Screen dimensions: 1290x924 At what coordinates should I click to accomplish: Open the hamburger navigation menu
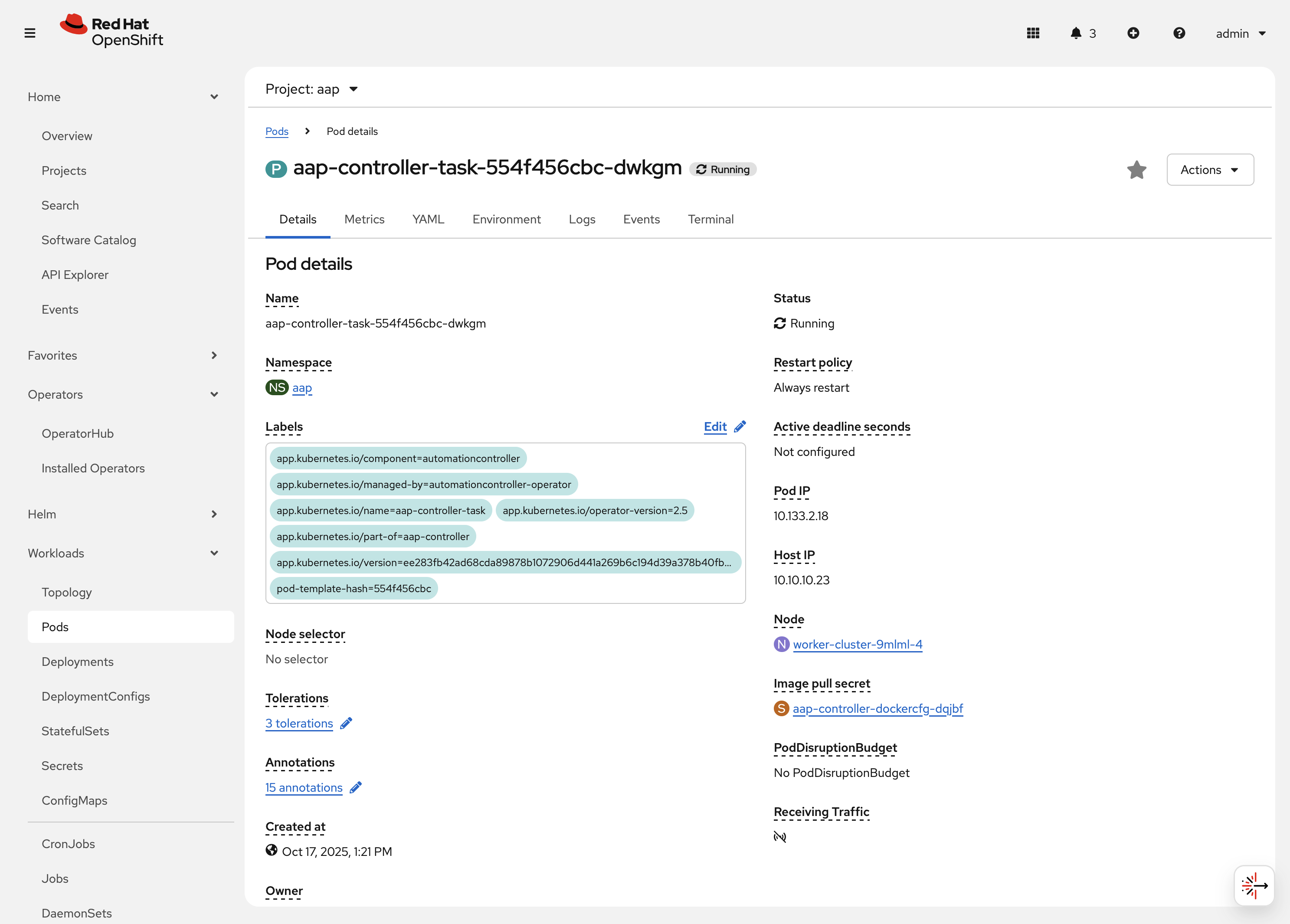point(29,33)
